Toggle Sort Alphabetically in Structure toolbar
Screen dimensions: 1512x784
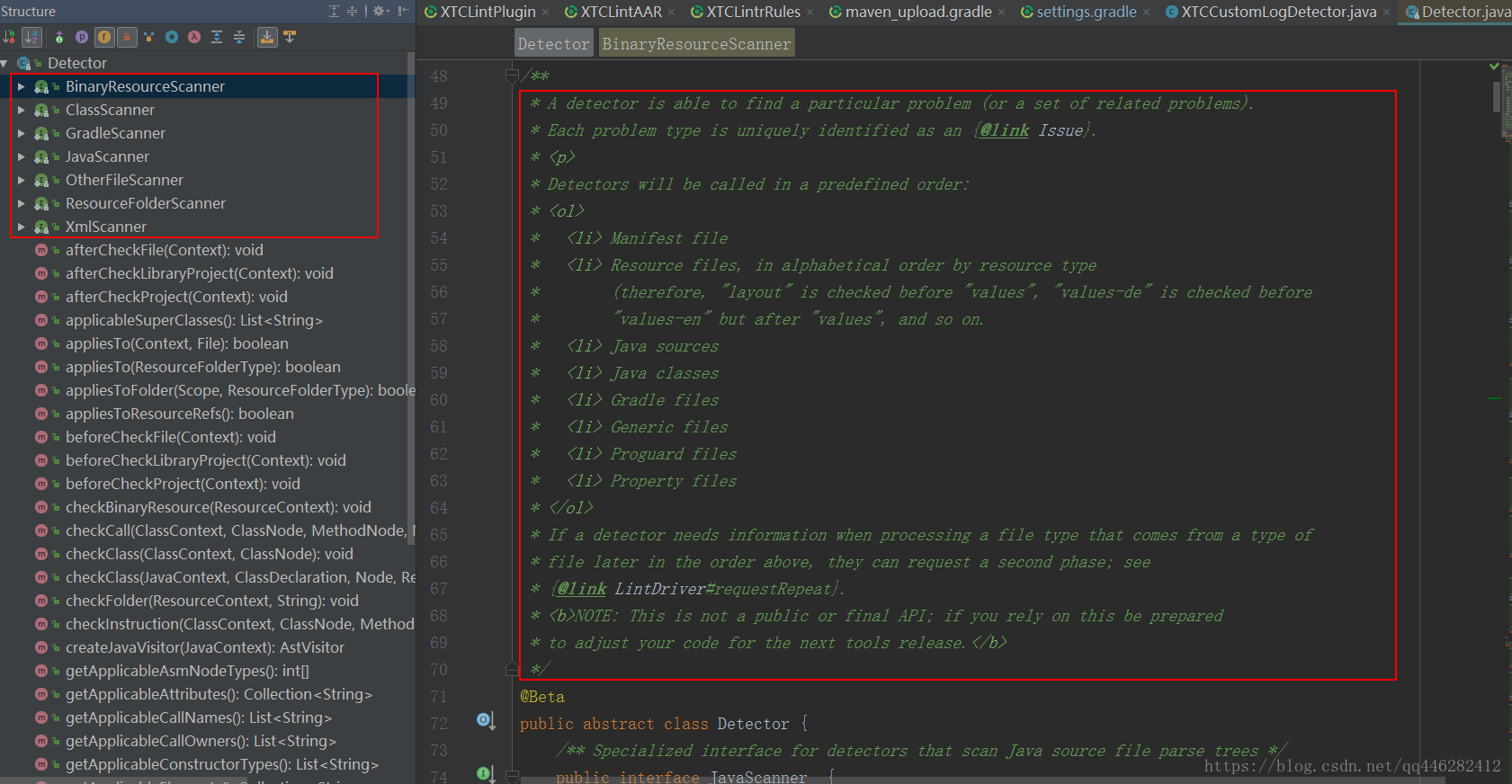coord(31,37)
